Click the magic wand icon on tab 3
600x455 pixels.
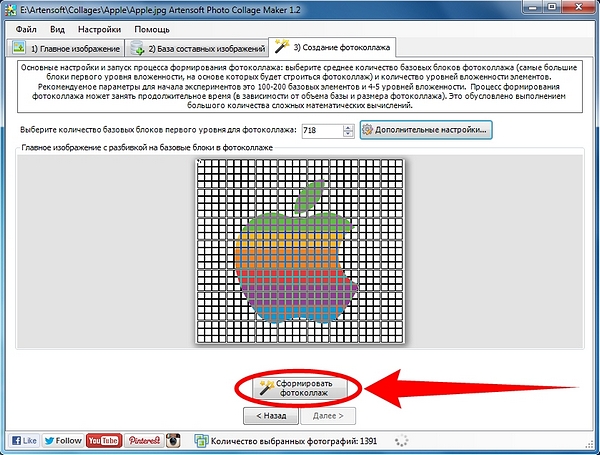[x=282, y=46]
